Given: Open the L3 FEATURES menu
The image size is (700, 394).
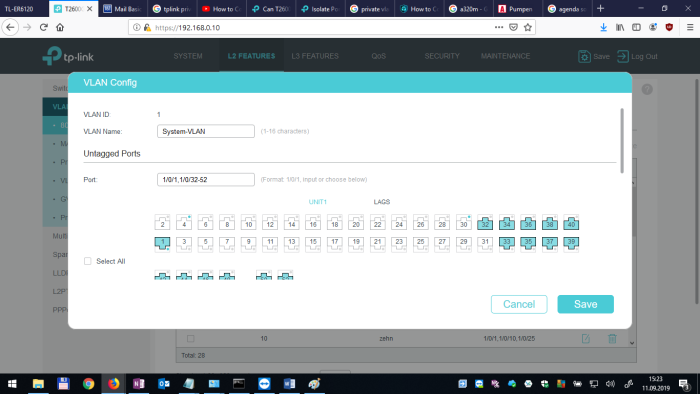Looking at the screenshot, I should click(x=315, y=56).
